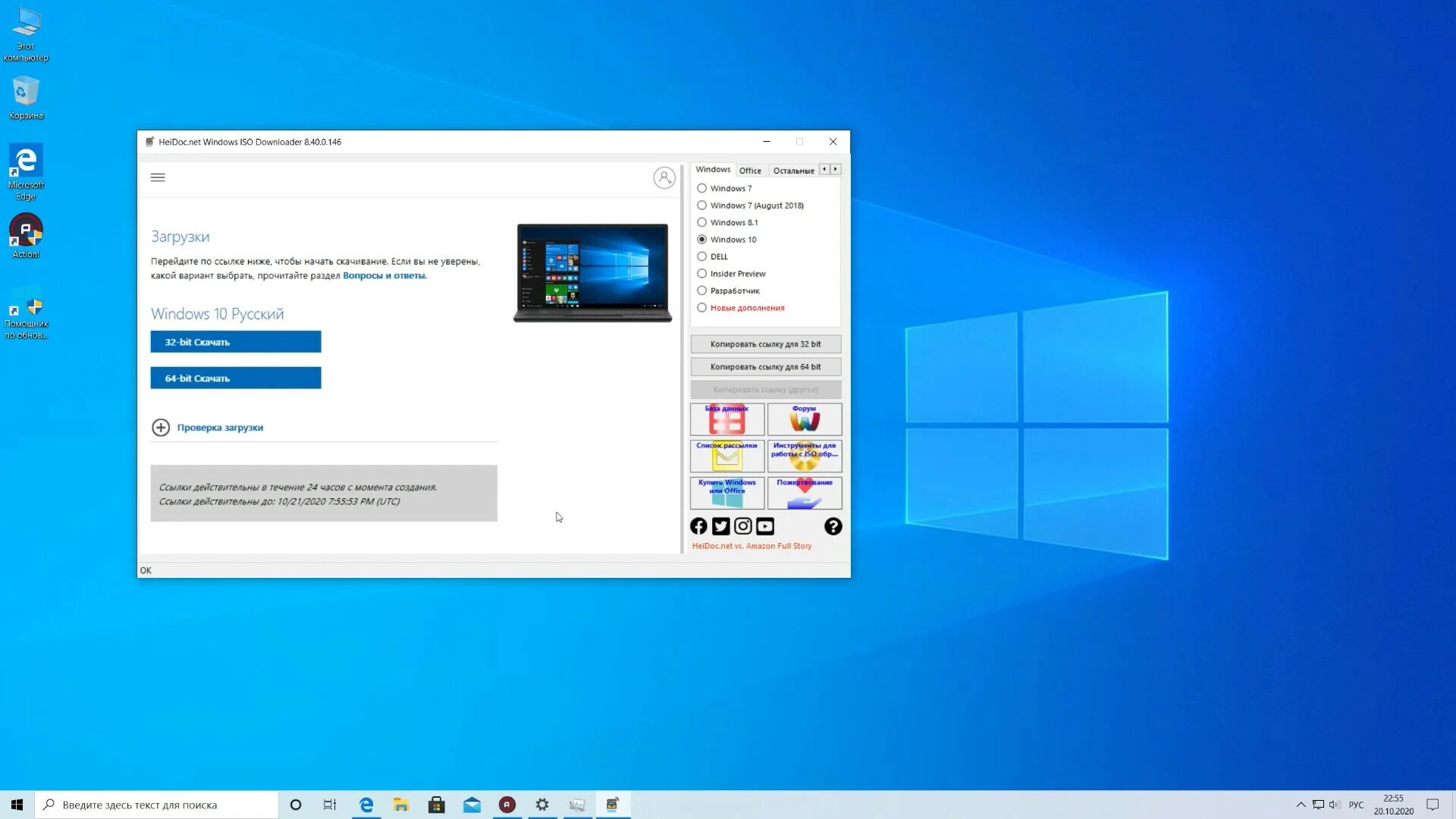Click the YouTube social media icon
The image size is (1456, 819).
tap(764, 525)
